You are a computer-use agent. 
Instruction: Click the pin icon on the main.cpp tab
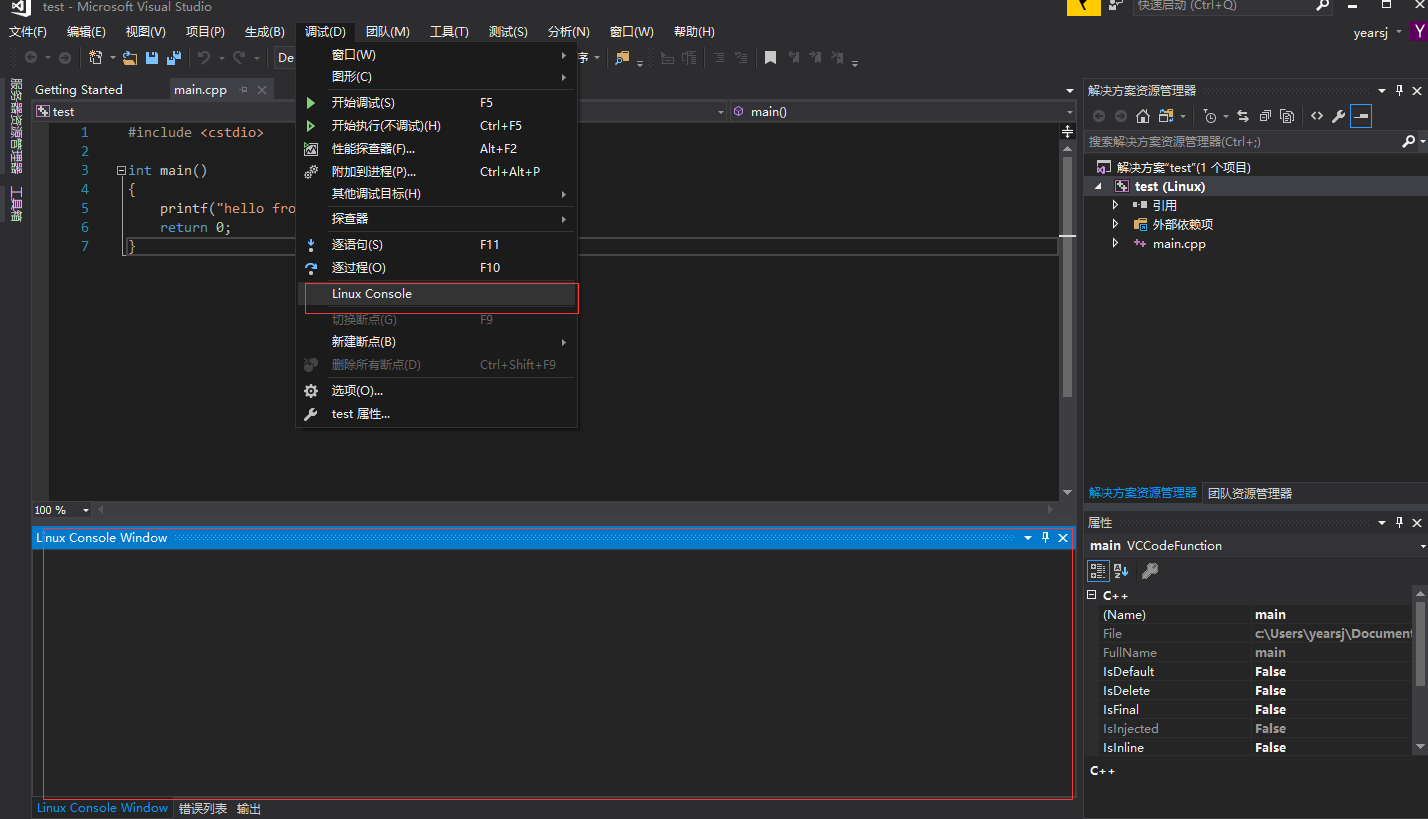click(x=243, y=90)
